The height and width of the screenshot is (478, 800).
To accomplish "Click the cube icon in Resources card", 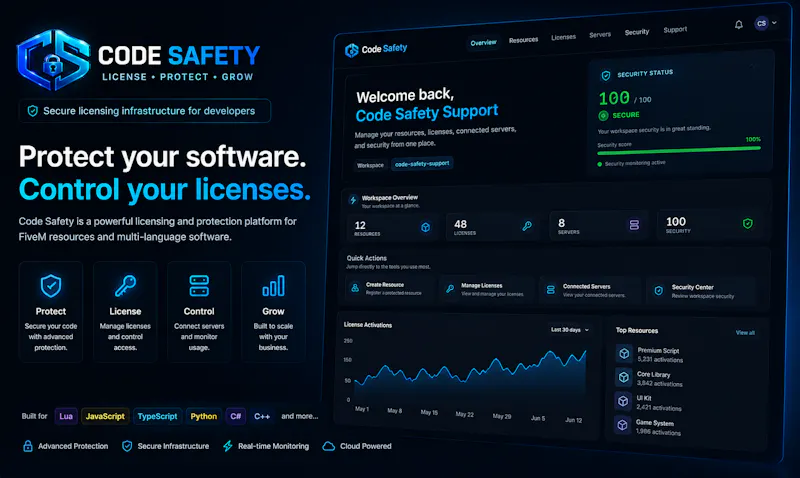I will (426, 228).
